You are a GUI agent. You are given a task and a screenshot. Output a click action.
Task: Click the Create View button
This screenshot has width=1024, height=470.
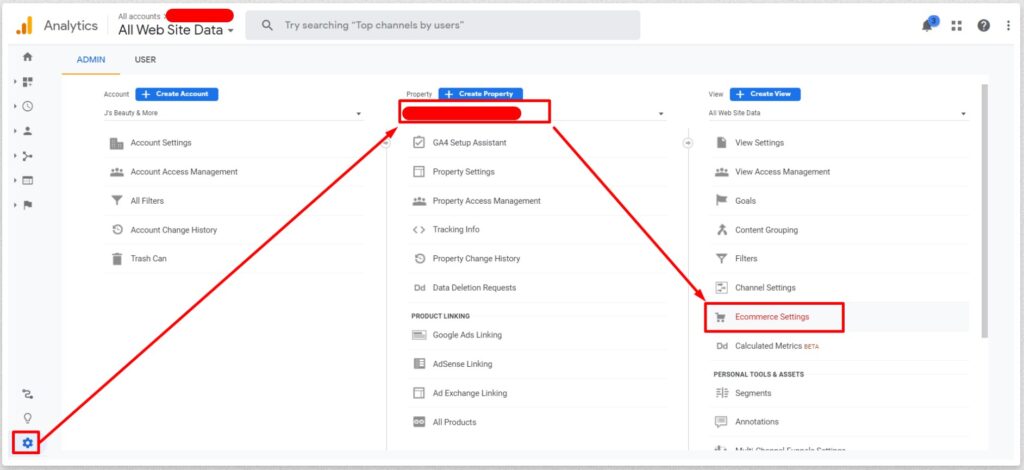[x=765, y=94]
